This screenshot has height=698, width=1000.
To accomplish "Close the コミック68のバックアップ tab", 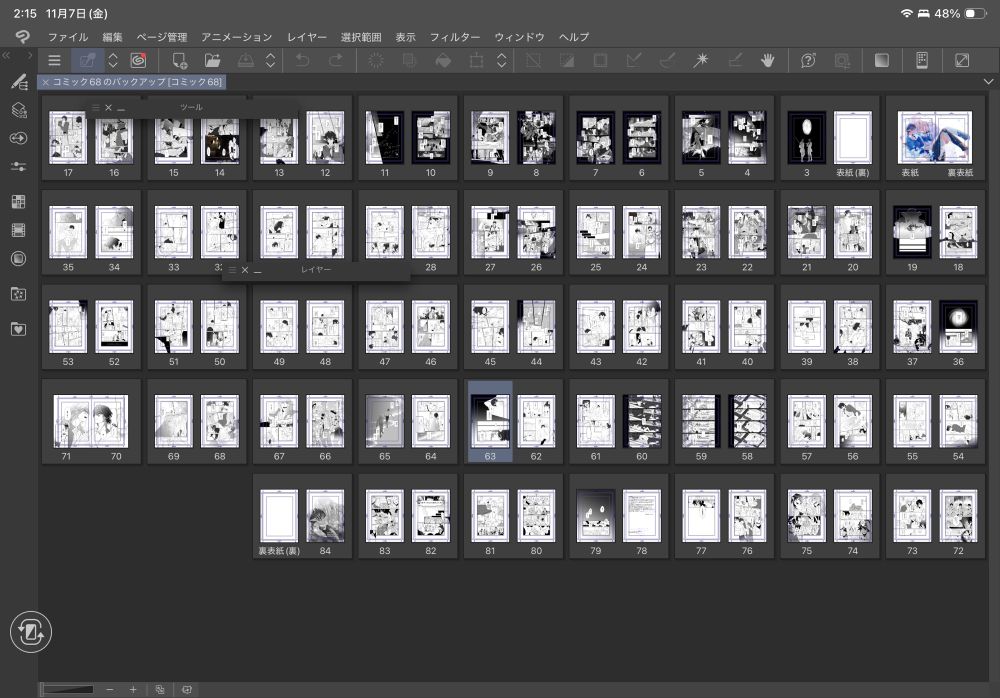I will (45, 82).
